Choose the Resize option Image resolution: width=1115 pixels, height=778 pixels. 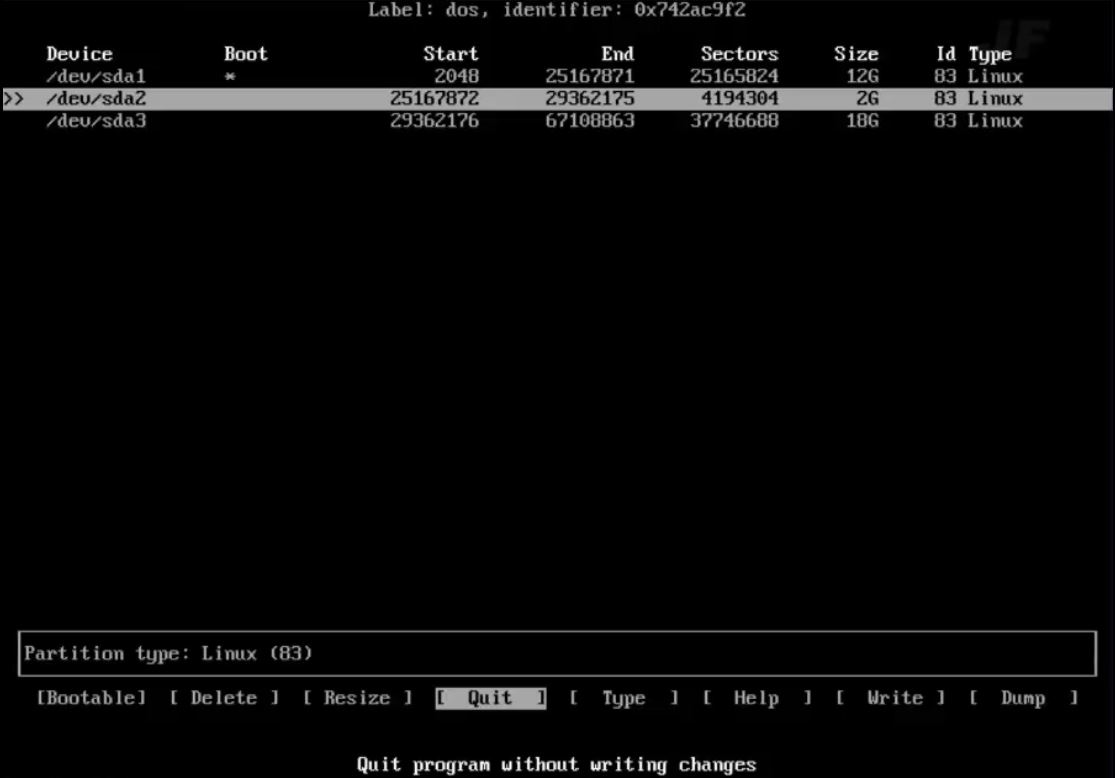(x=357, y=698)
